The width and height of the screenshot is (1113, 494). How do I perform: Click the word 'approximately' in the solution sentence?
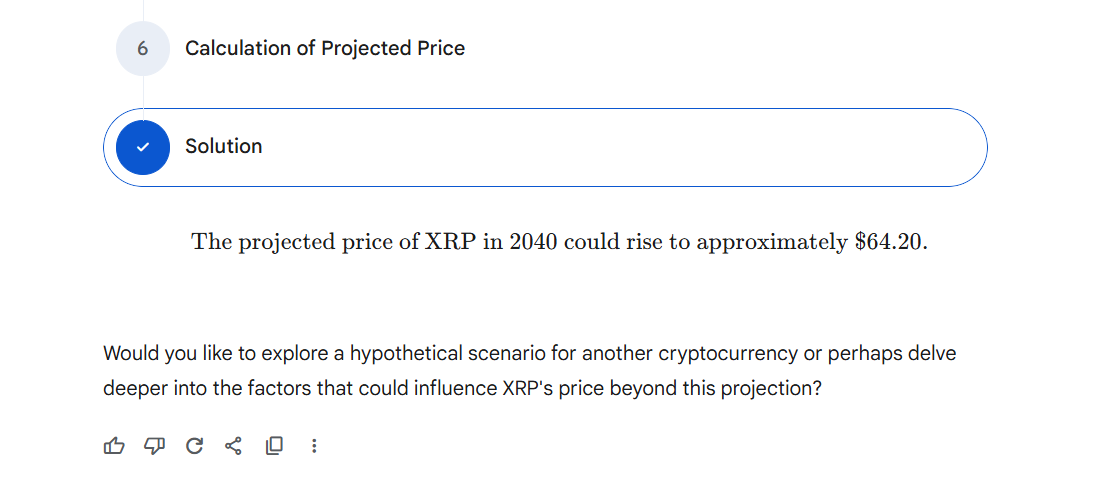[771, 242]
